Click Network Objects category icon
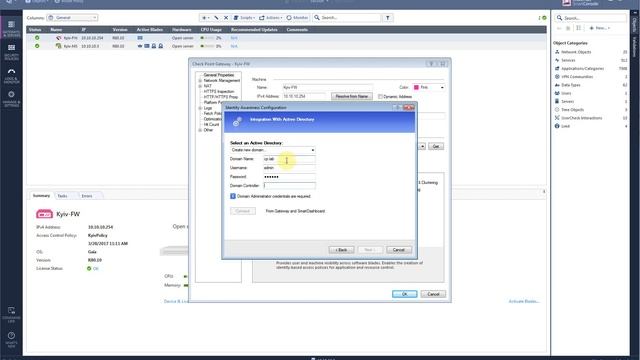Viewport: 640px width, 360px height. tap(557, 52)
